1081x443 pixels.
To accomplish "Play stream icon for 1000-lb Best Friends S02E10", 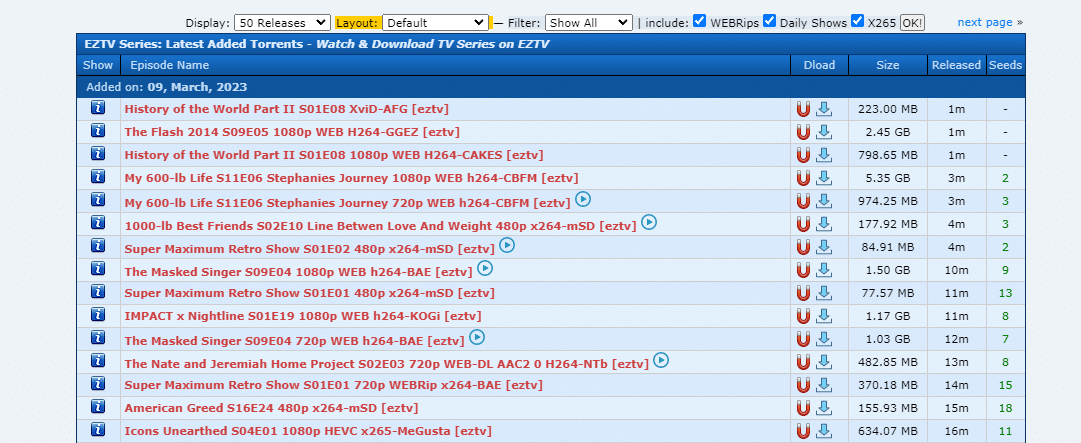I will [649, 222].
